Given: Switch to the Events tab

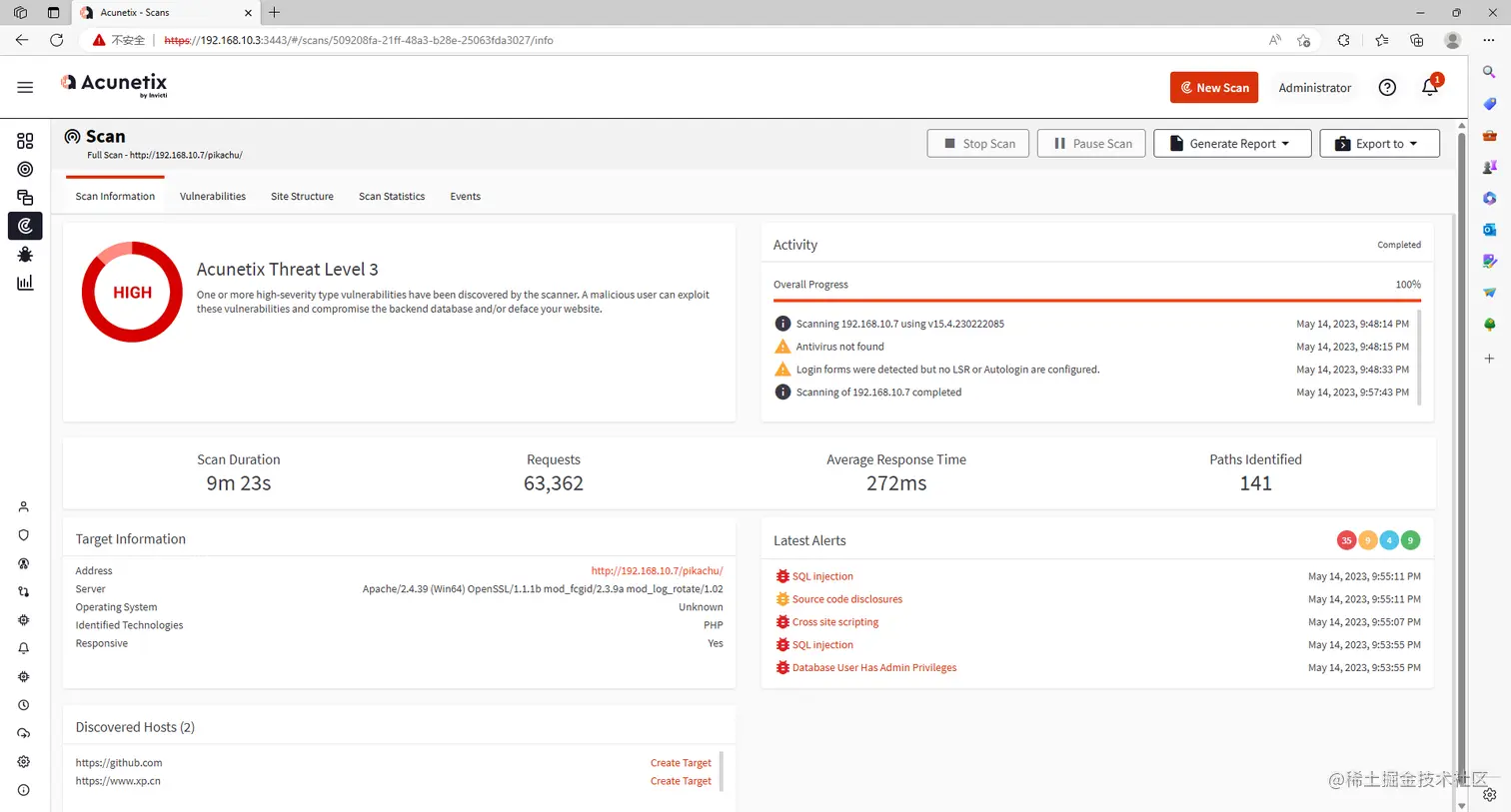Looking at the screenshot, I should coord(465,196).
